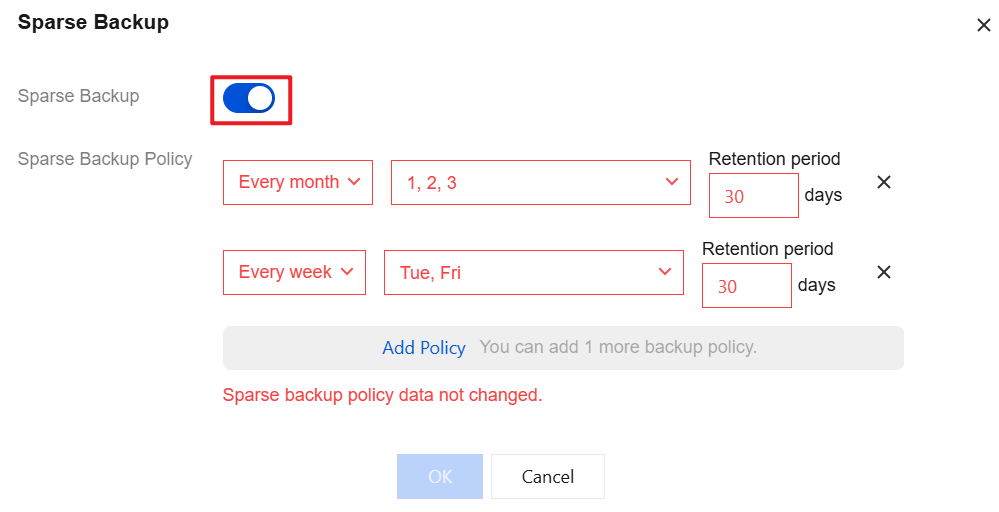
Task: Open the Every week frequency dropdown
Action: [295, 272]
